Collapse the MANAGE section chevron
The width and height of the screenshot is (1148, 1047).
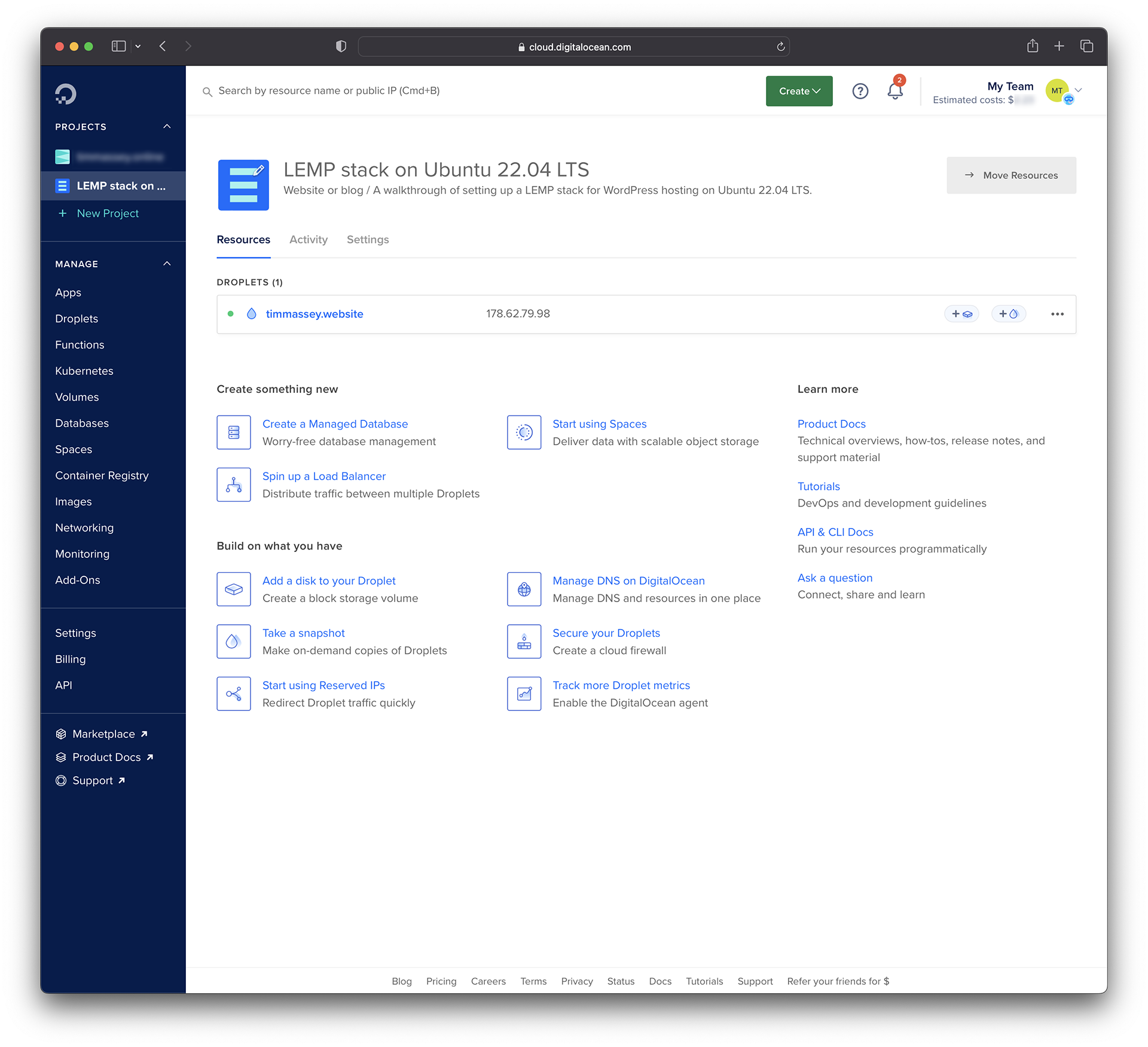point(167,264)
